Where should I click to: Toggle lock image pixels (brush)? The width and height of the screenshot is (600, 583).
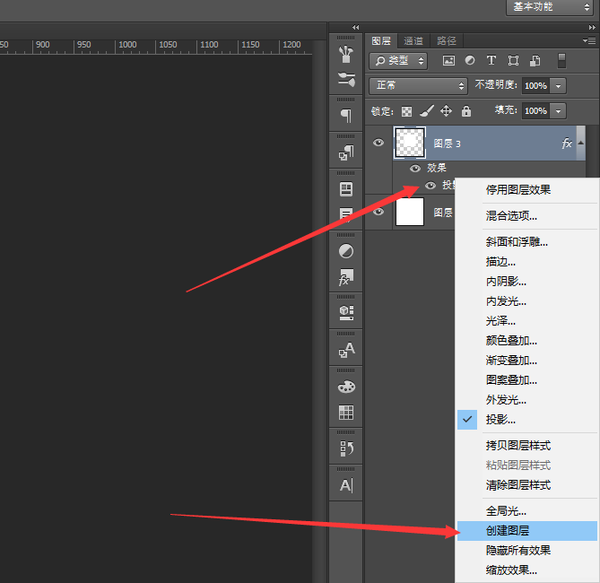pyautogui.click(x=427, y=111)
